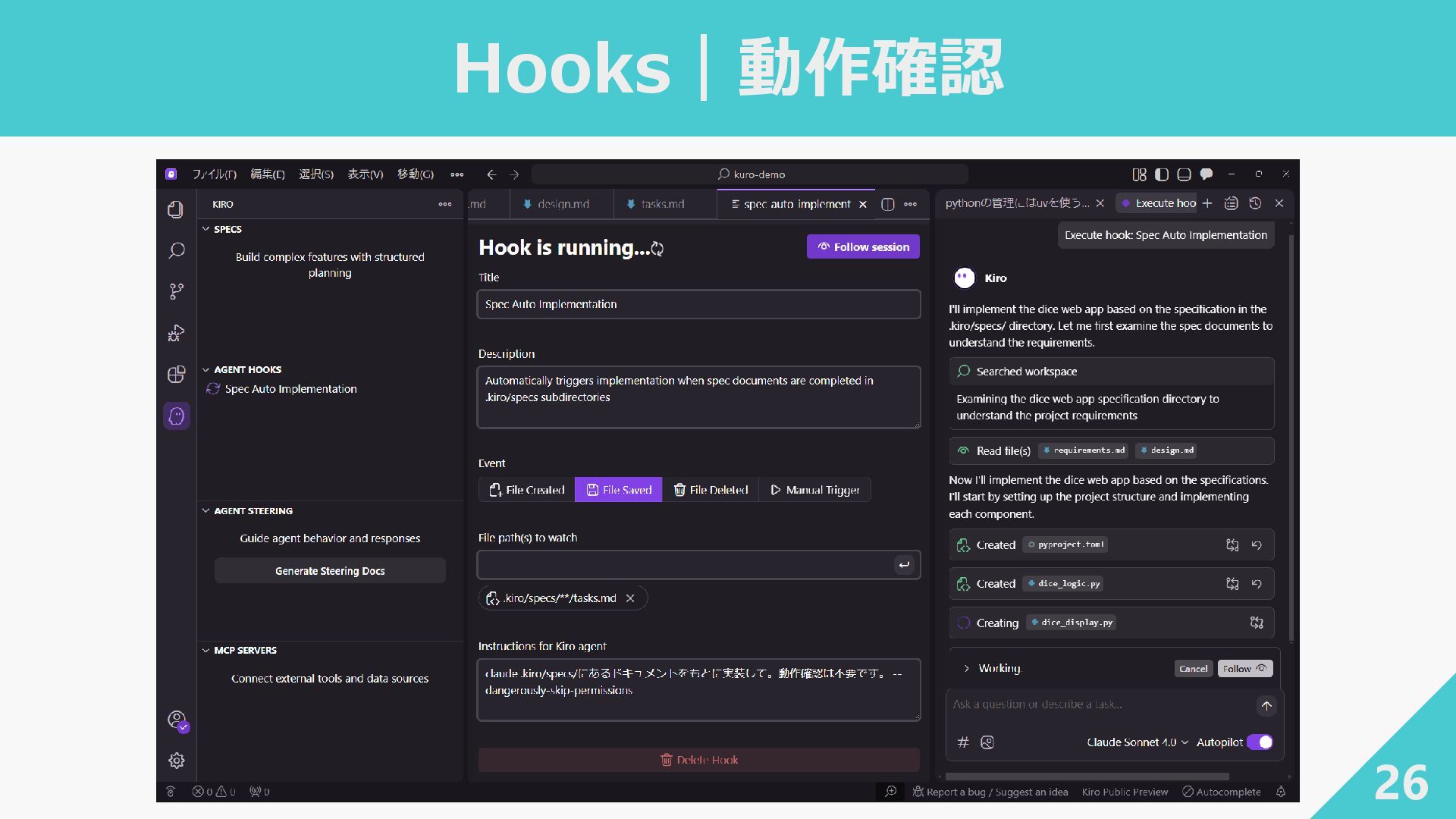Open the Explorer icon in activity bar

[x=176, y=209]
